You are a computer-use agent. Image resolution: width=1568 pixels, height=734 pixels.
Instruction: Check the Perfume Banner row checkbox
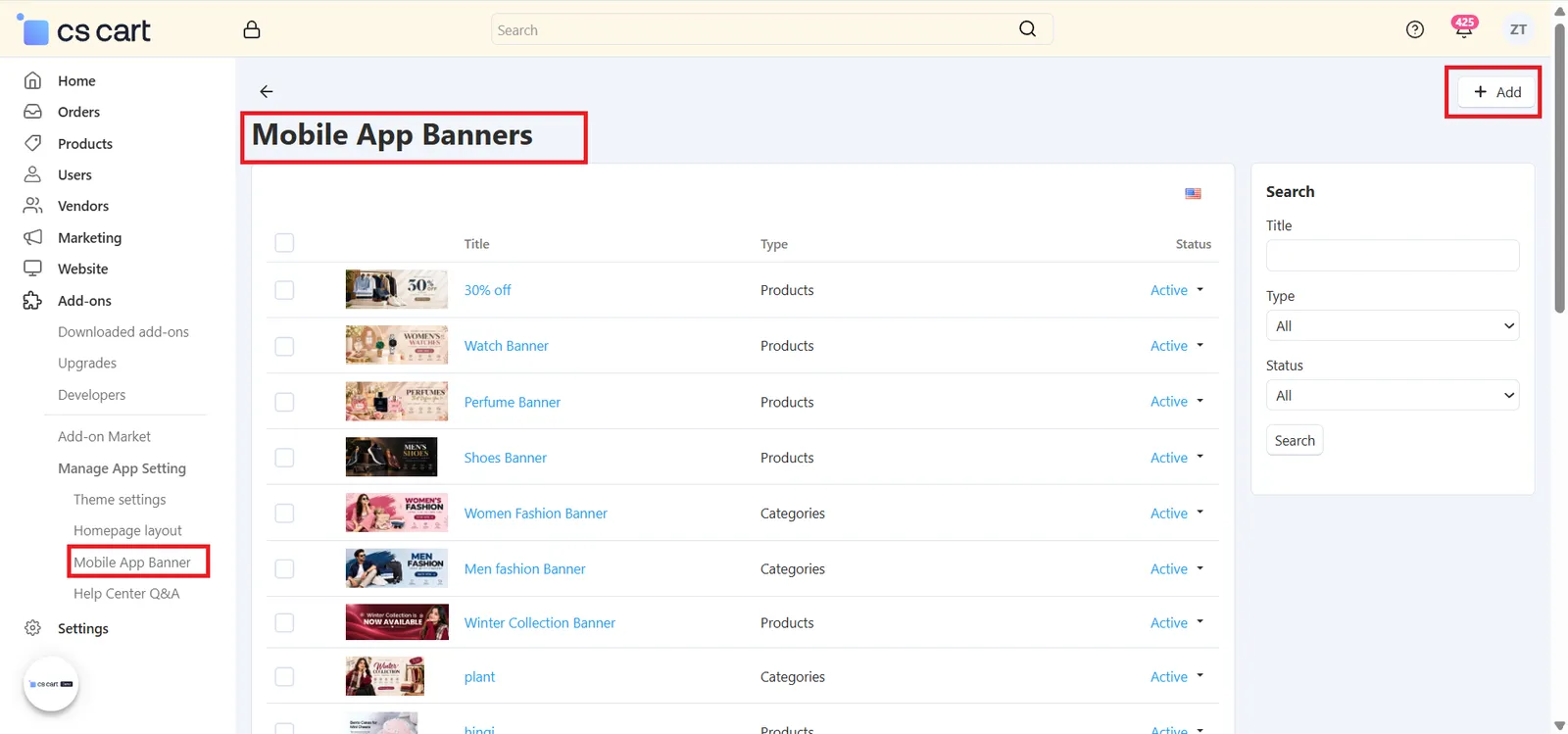[x=284, y=402]
